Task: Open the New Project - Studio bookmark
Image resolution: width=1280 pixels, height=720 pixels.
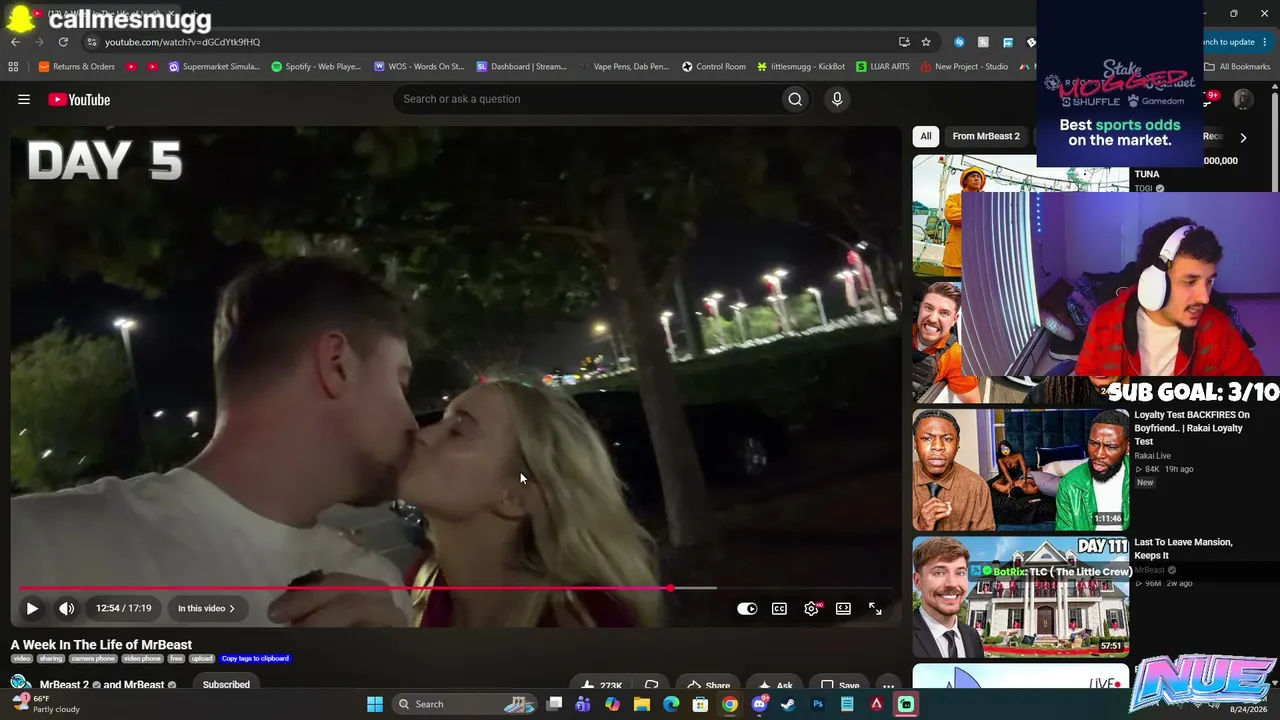Action: coord(964,67)
